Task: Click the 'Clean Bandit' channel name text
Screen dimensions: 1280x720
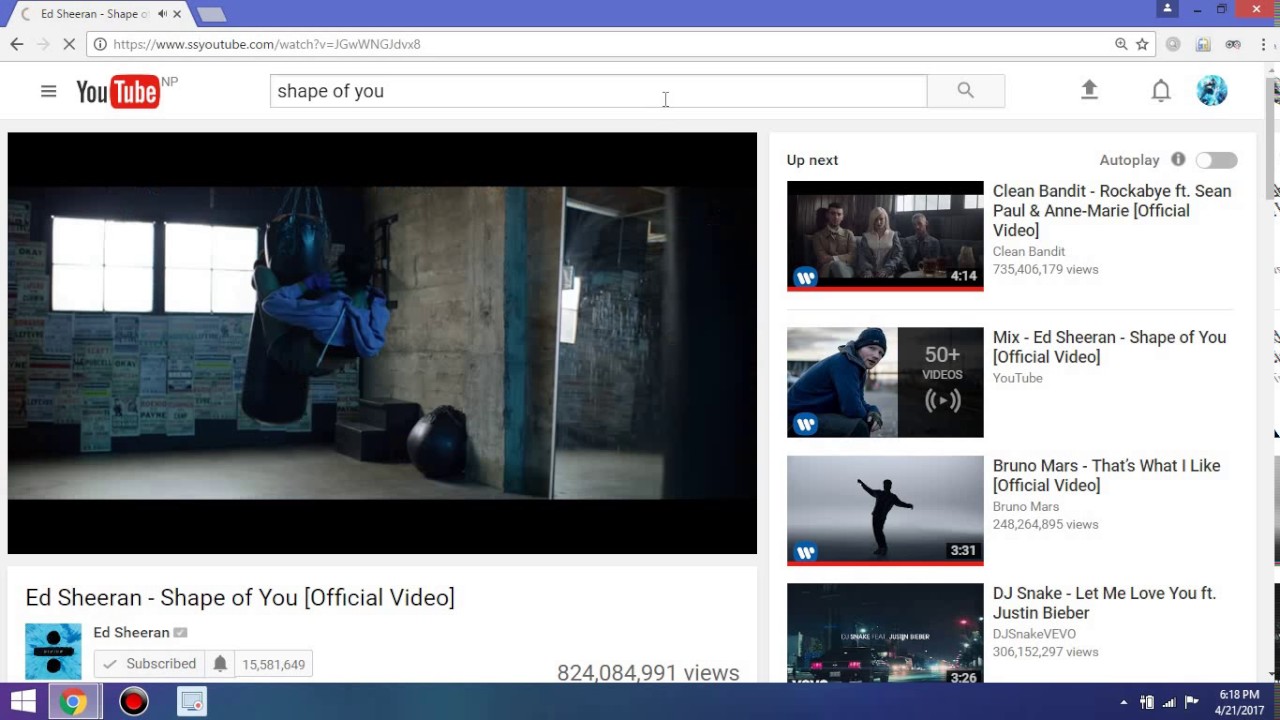Action: pos(1029,252)
